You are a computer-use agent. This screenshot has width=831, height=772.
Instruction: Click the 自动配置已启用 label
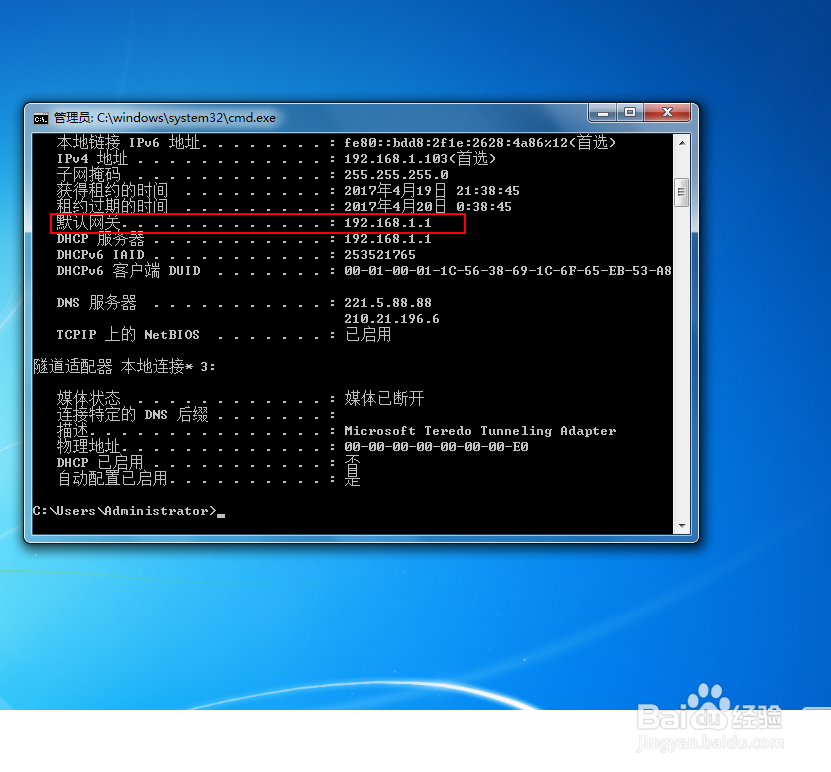112,478
